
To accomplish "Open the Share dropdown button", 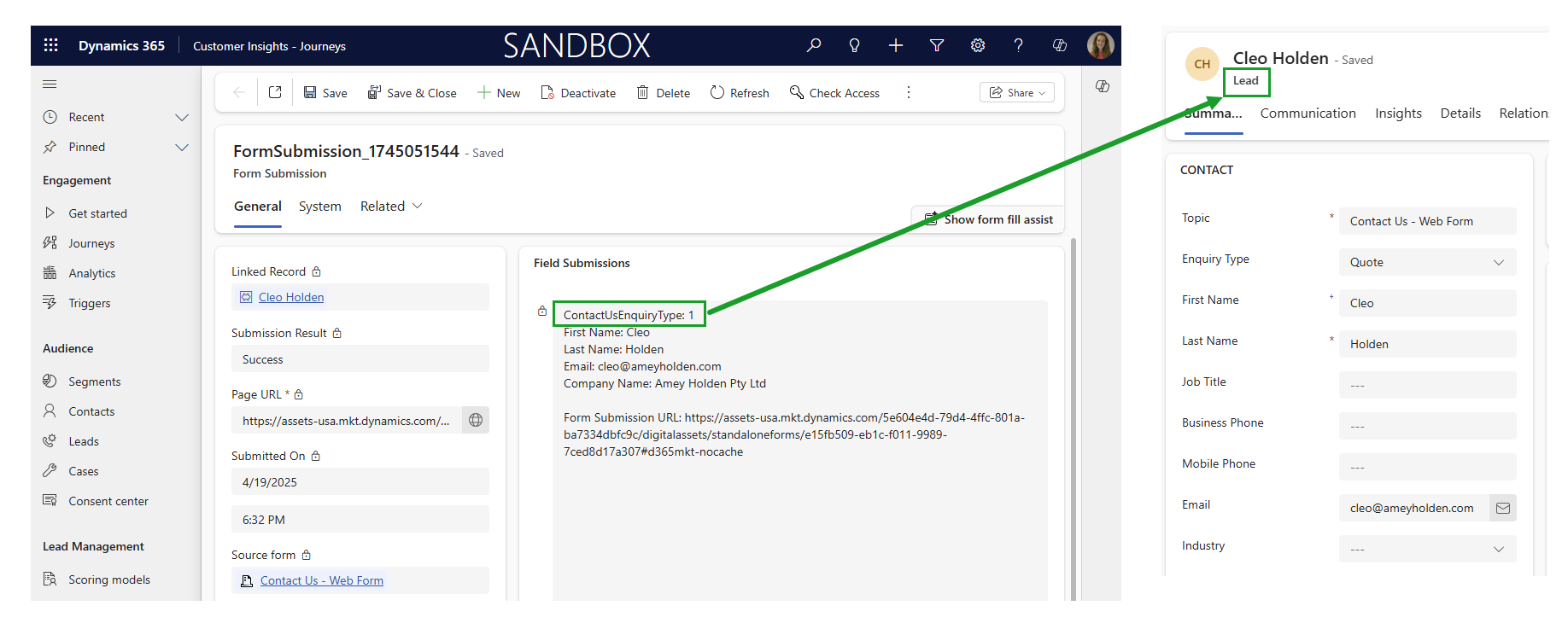I will [1017, 92].
